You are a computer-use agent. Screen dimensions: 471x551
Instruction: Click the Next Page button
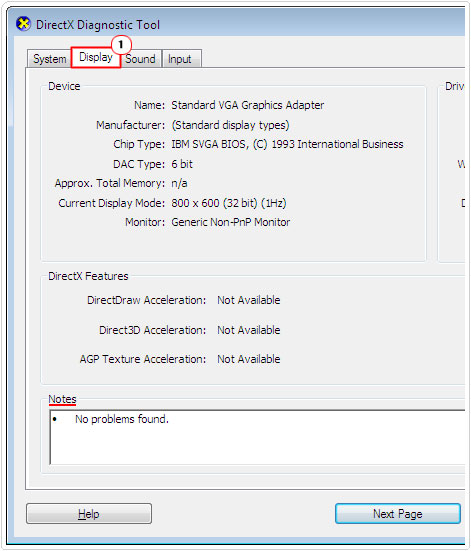tap(398, 514)
